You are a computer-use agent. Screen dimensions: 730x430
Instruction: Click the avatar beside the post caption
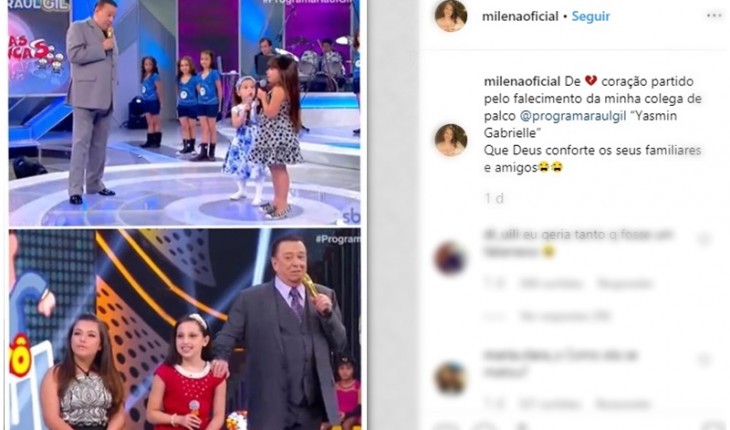(451, 140)
